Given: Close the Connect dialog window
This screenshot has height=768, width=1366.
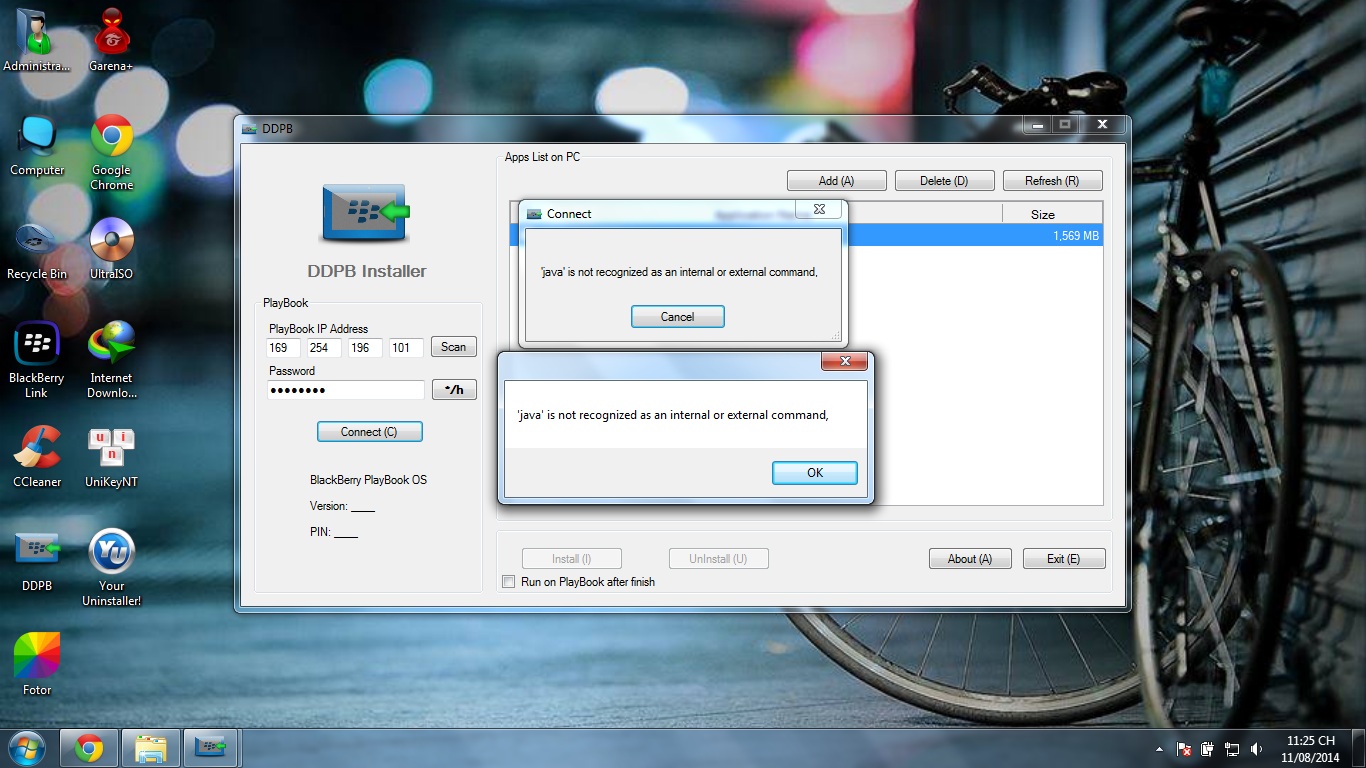Looking at the screenshot, I should (819, 209).
